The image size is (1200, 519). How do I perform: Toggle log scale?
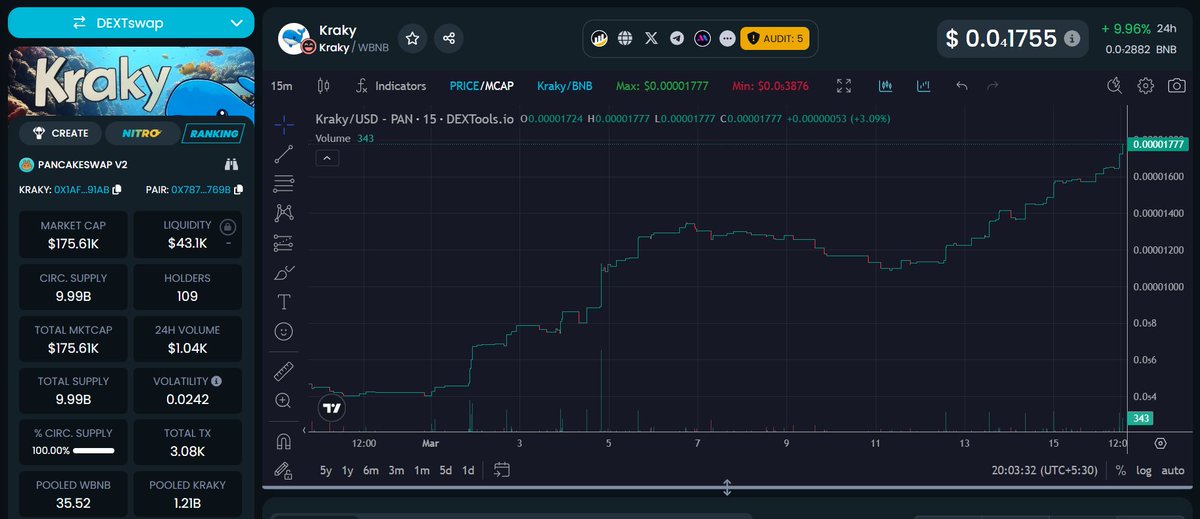coord(1143,470)
